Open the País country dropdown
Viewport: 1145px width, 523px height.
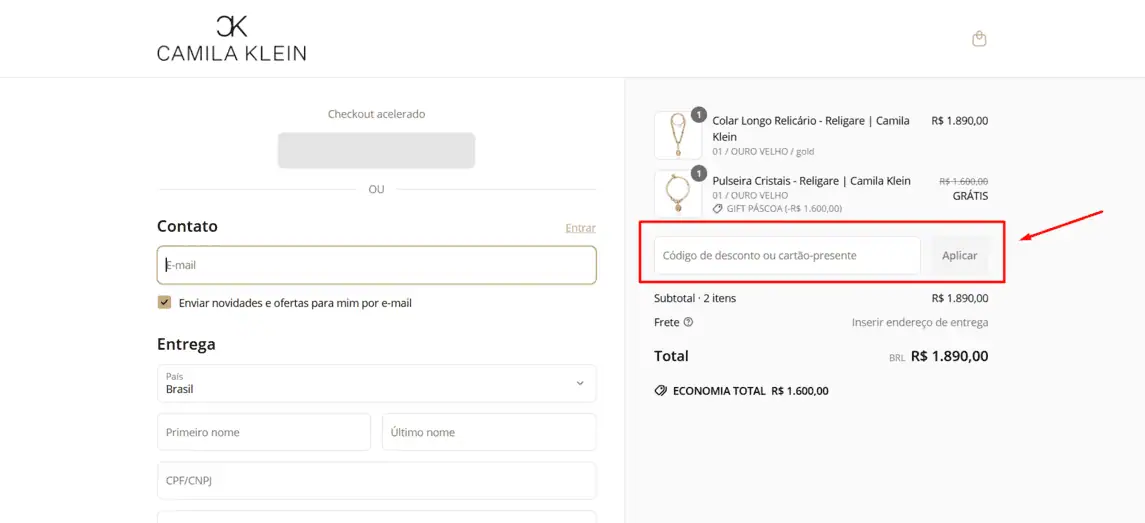coord(377,383)
